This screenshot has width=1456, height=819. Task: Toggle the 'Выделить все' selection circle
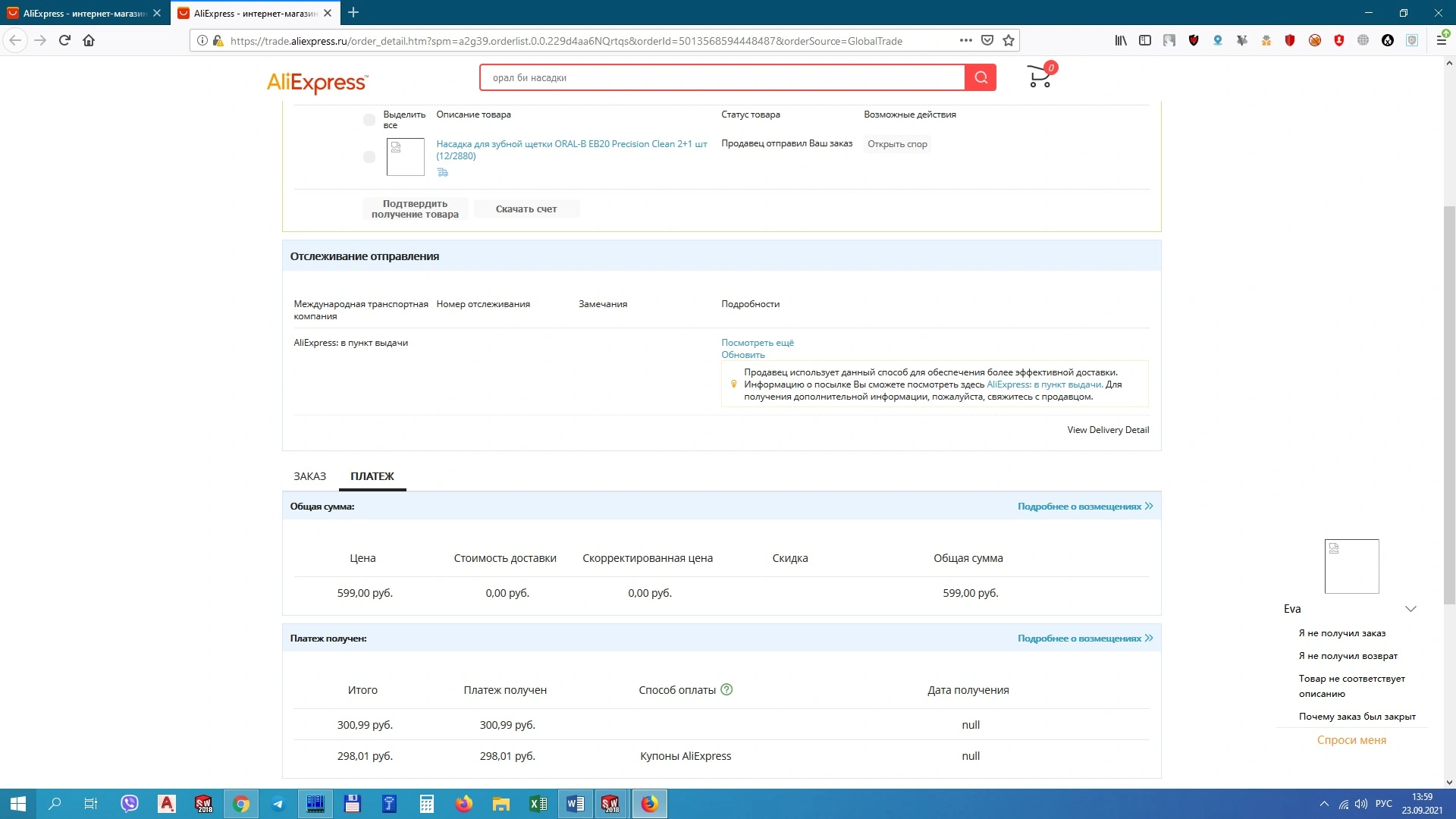(369, 120)
